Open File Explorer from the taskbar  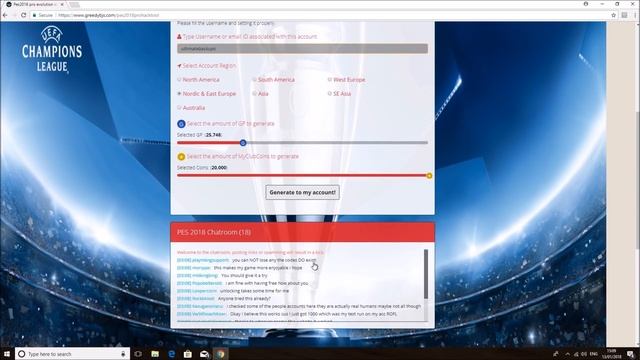(155, 354)
